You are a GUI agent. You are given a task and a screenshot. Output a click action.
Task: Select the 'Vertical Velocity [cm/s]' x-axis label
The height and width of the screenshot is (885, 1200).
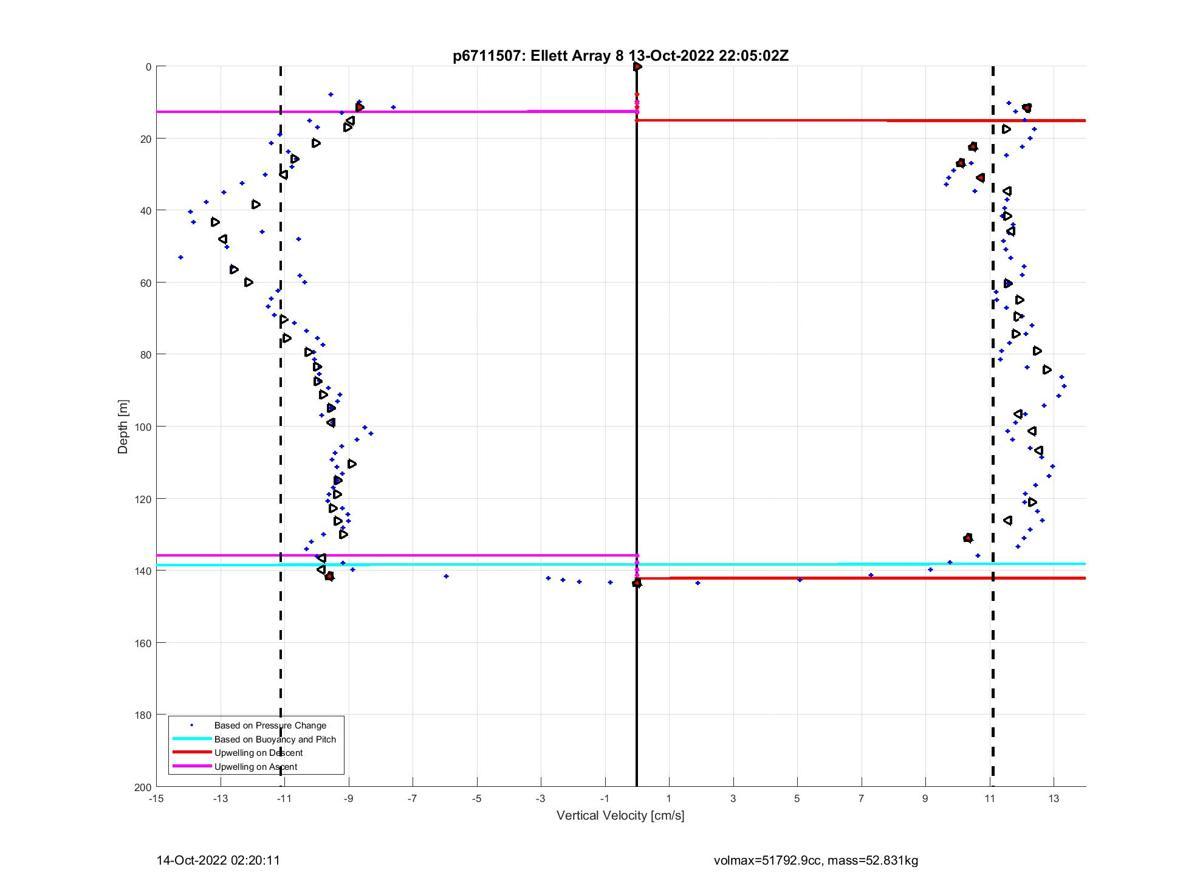[620, 815]
